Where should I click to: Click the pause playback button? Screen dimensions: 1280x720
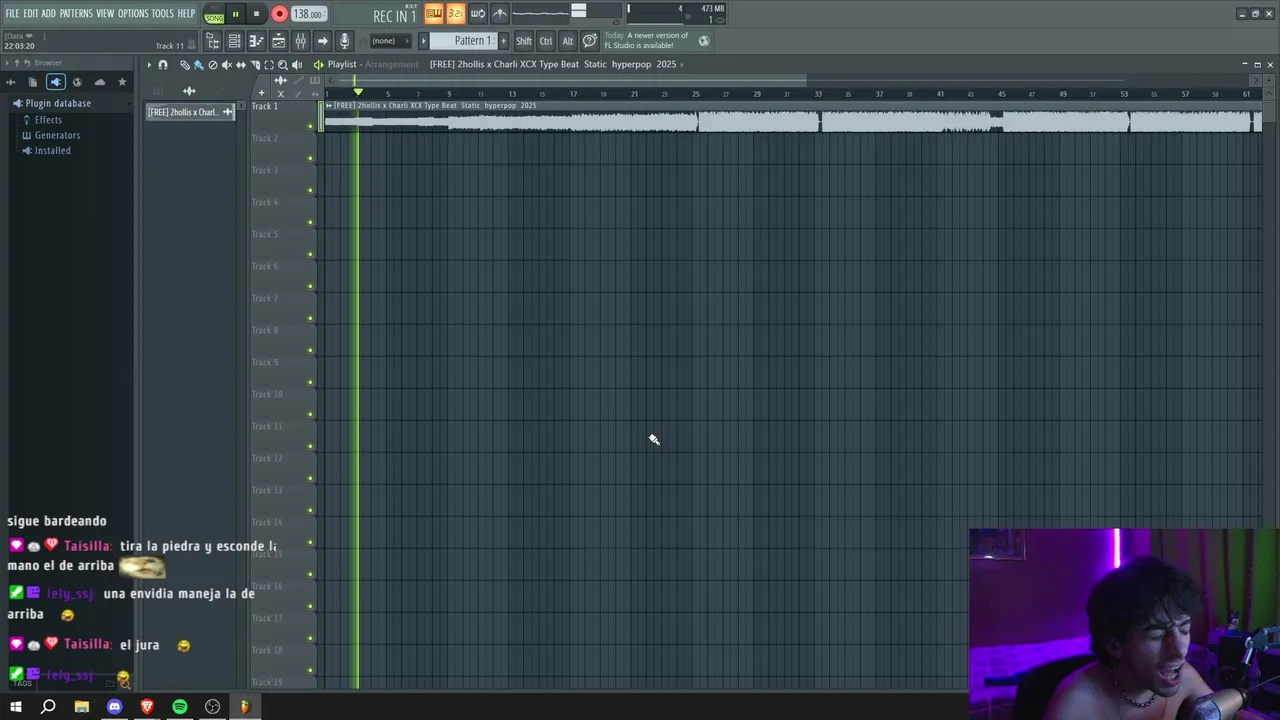[x=235, y=14]
